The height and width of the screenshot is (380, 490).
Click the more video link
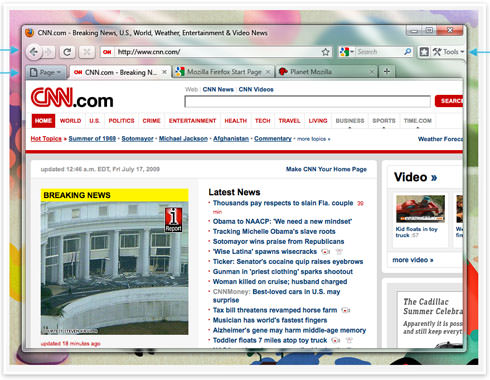[413, 260]
